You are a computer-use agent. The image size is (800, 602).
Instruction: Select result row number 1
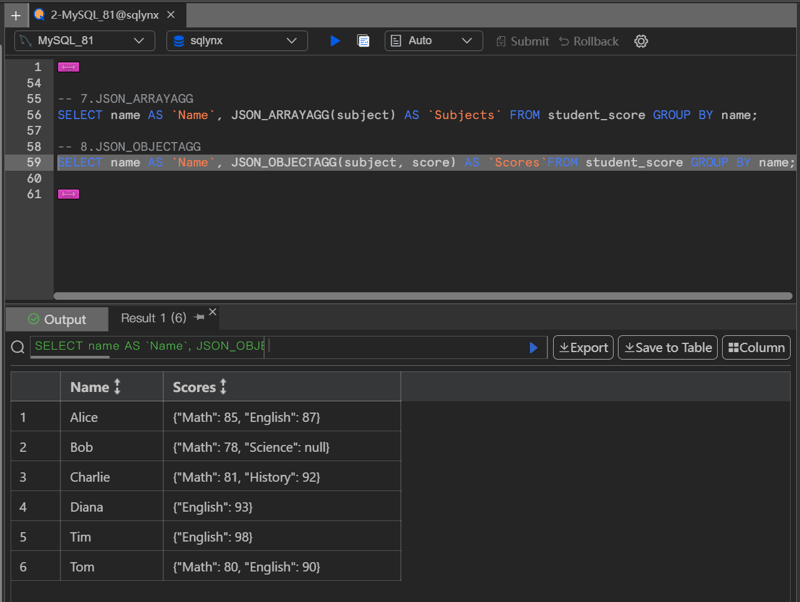coord(35,417)
